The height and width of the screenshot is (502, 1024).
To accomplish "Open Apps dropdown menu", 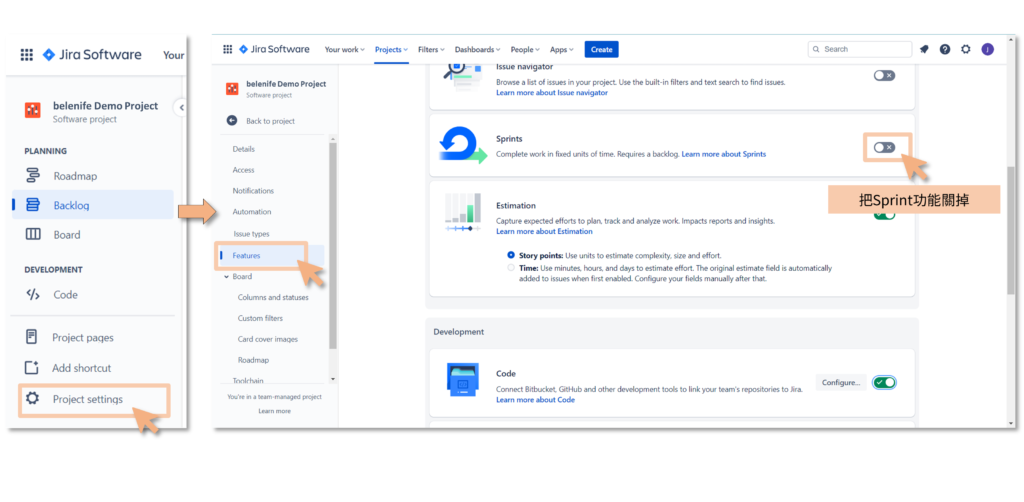I will point(562,50).
